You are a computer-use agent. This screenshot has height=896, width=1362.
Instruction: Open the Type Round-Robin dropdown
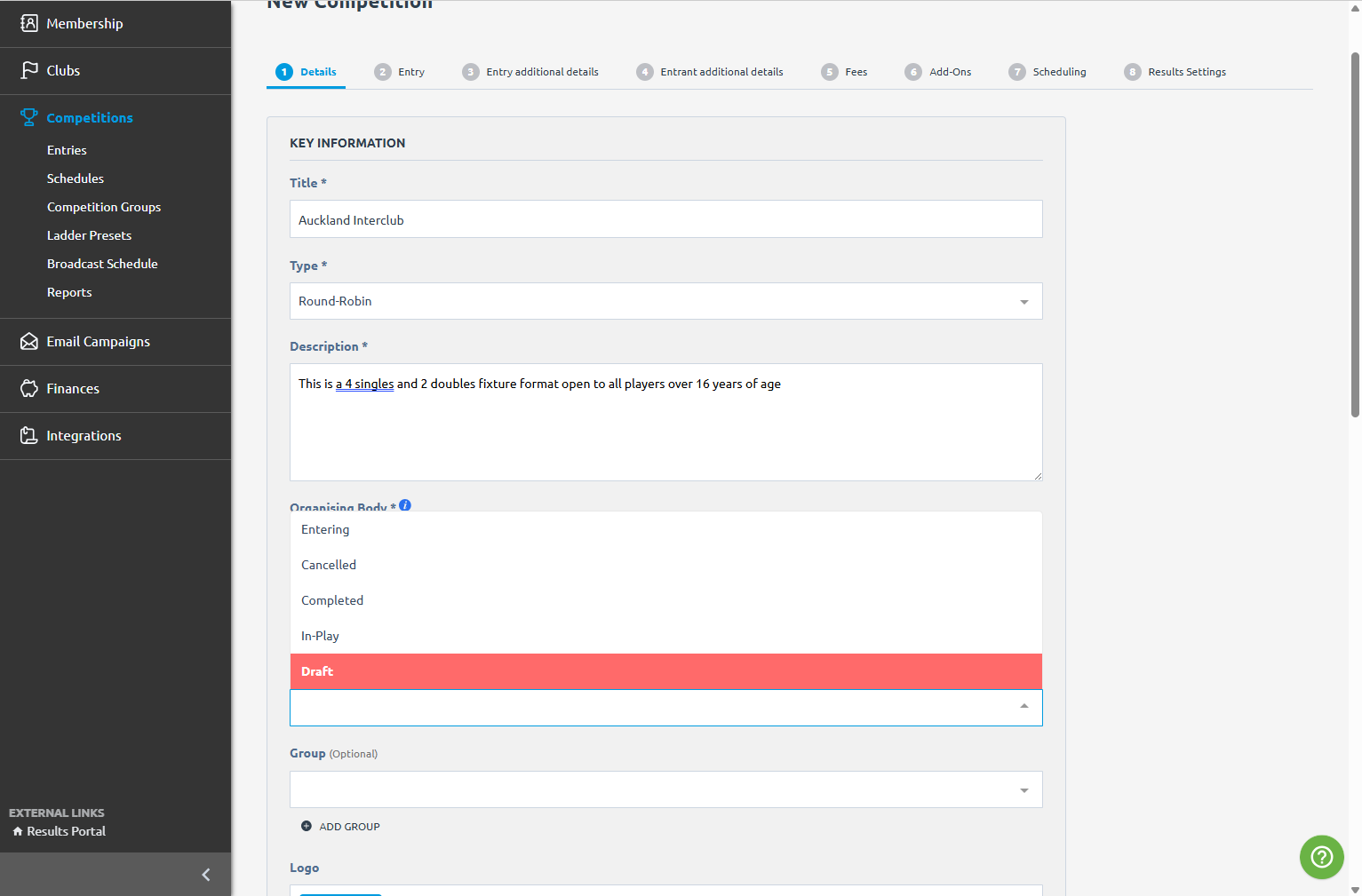coord(665,301)
